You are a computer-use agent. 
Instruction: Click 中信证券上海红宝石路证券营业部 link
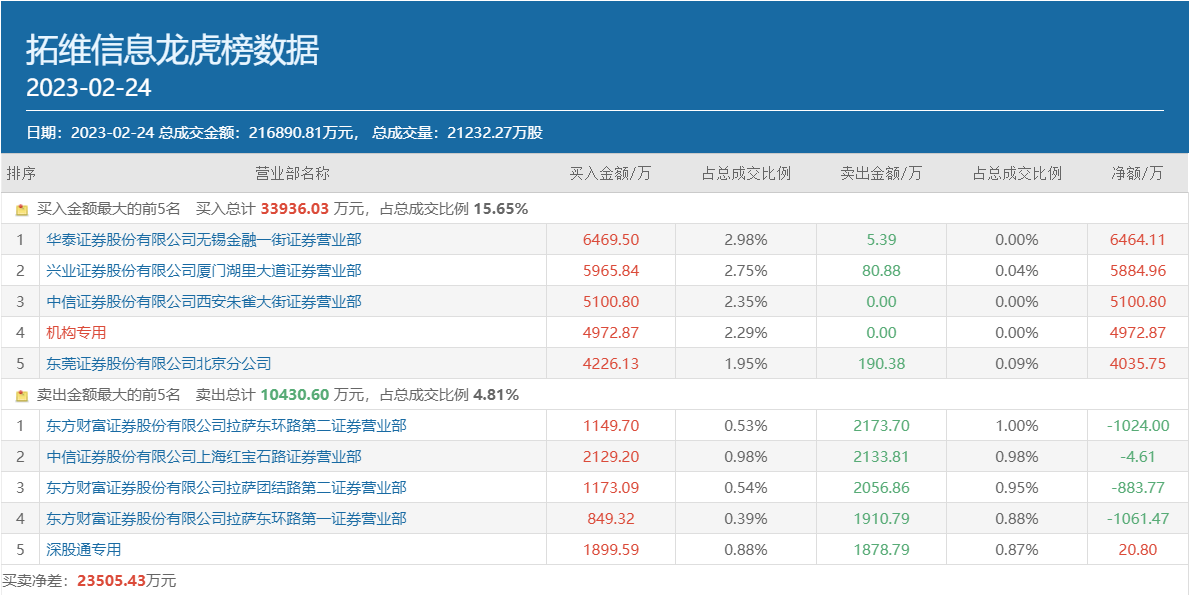click(203, 457)
